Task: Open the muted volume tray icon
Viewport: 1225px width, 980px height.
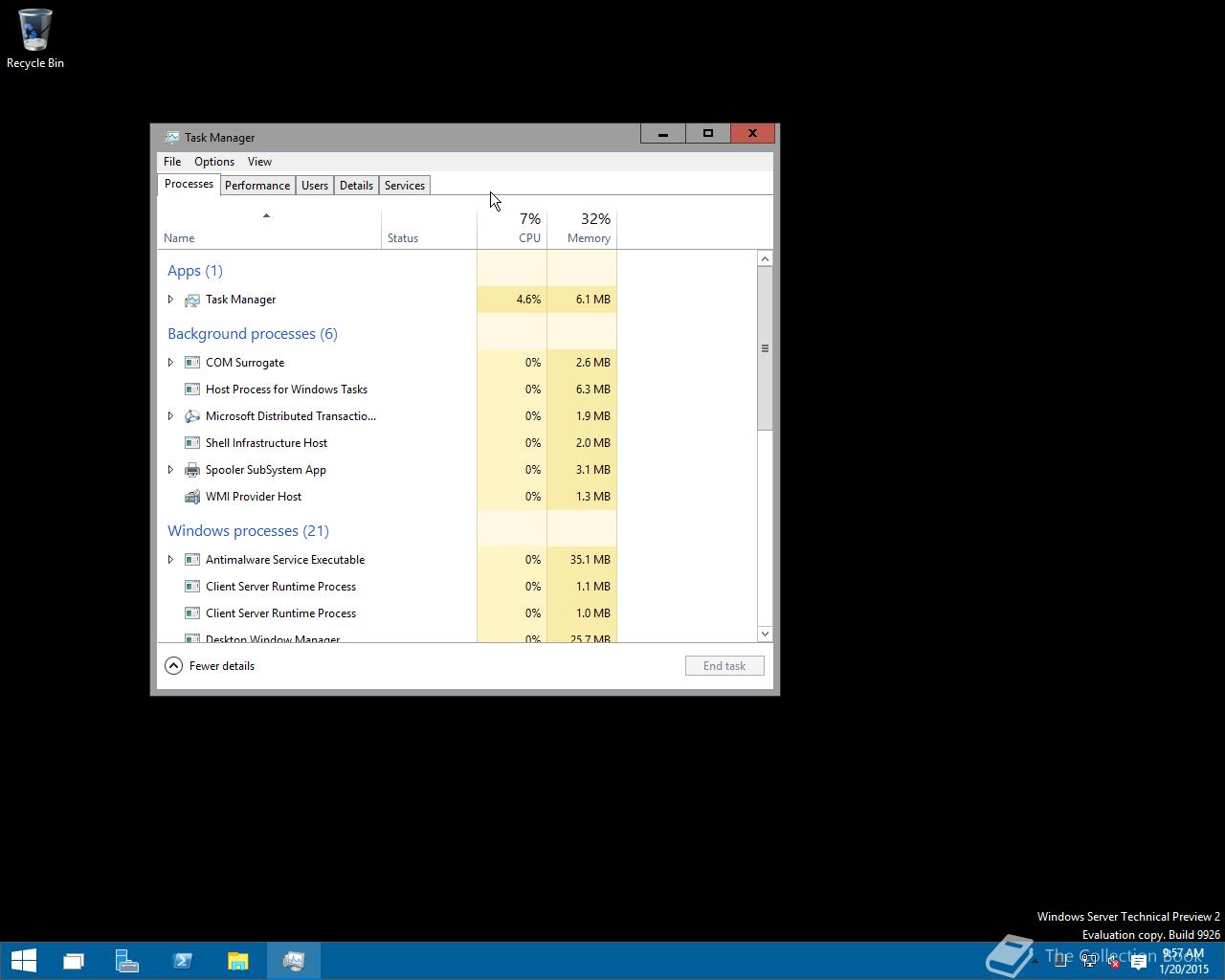Action: (x=1113, y=962)
